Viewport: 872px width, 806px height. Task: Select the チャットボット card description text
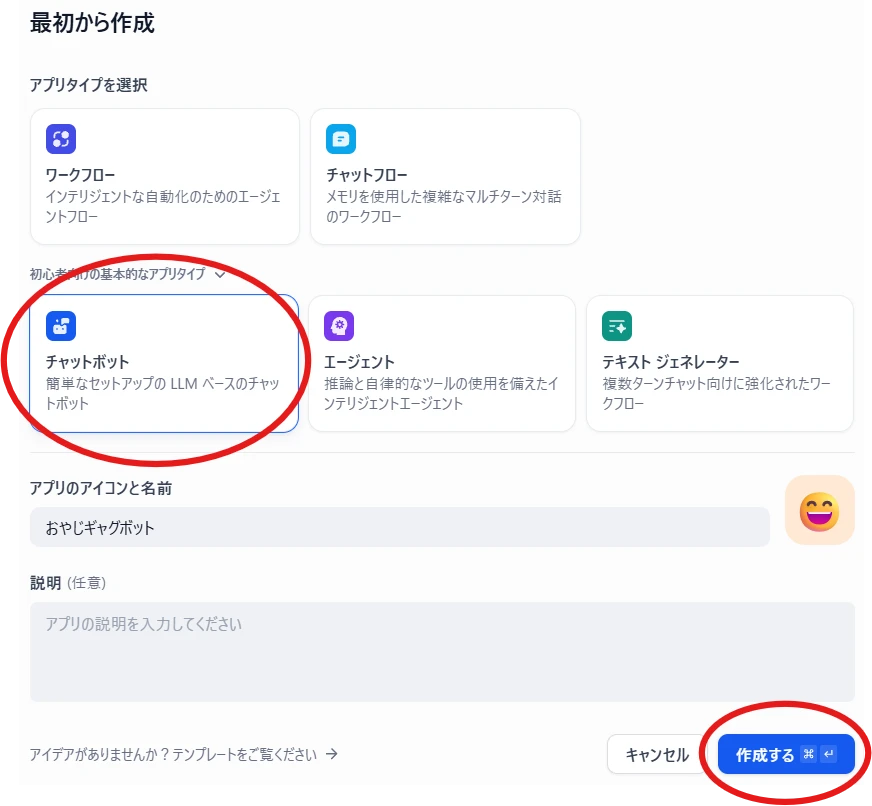click(162, 394)
